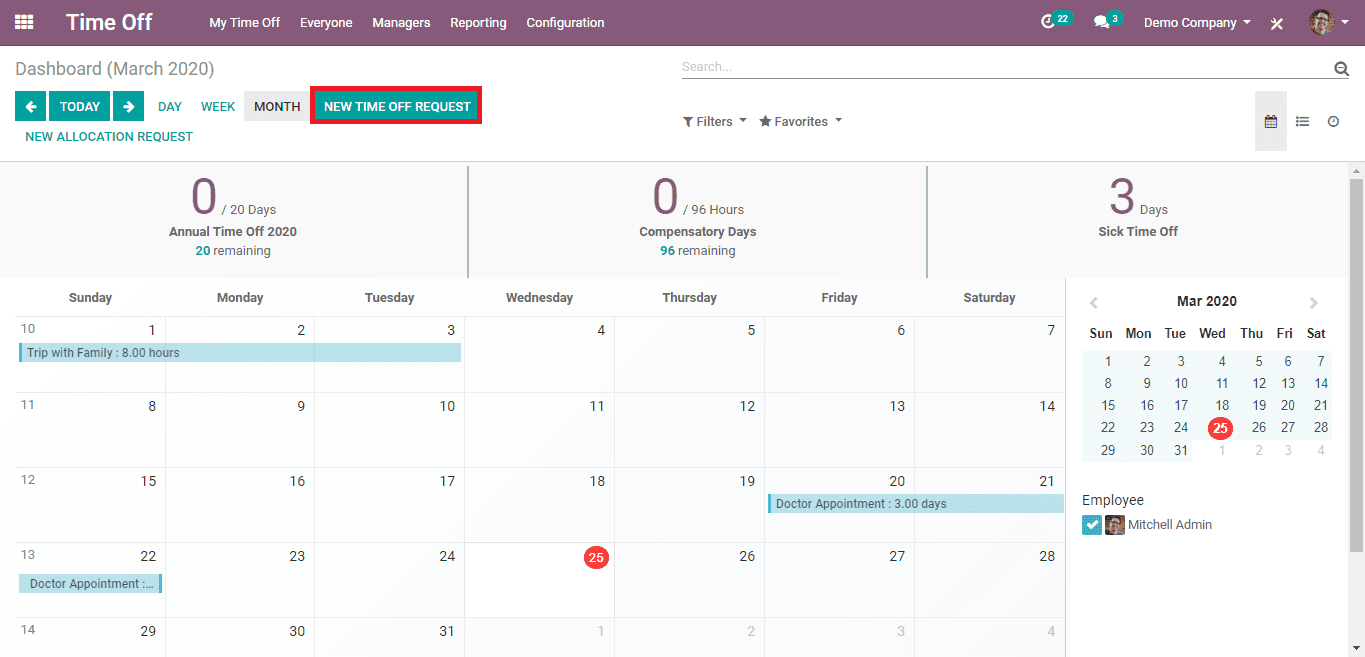Select day 28 in main calendar
1365x657 pixels.
point(1047,556)
